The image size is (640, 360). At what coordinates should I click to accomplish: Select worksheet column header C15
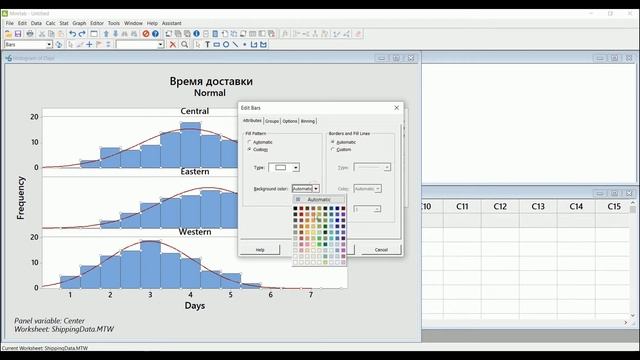[x=613, y=207]
